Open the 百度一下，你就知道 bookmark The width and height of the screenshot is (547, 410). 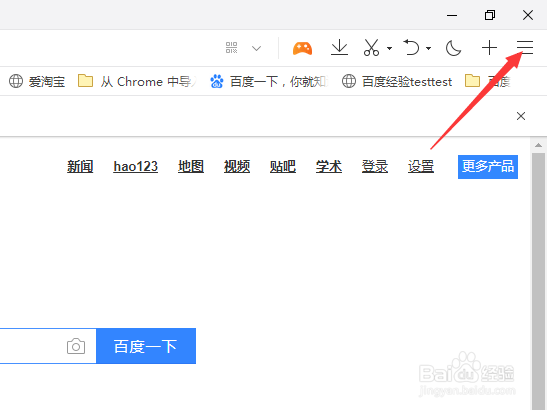(269, 81)
